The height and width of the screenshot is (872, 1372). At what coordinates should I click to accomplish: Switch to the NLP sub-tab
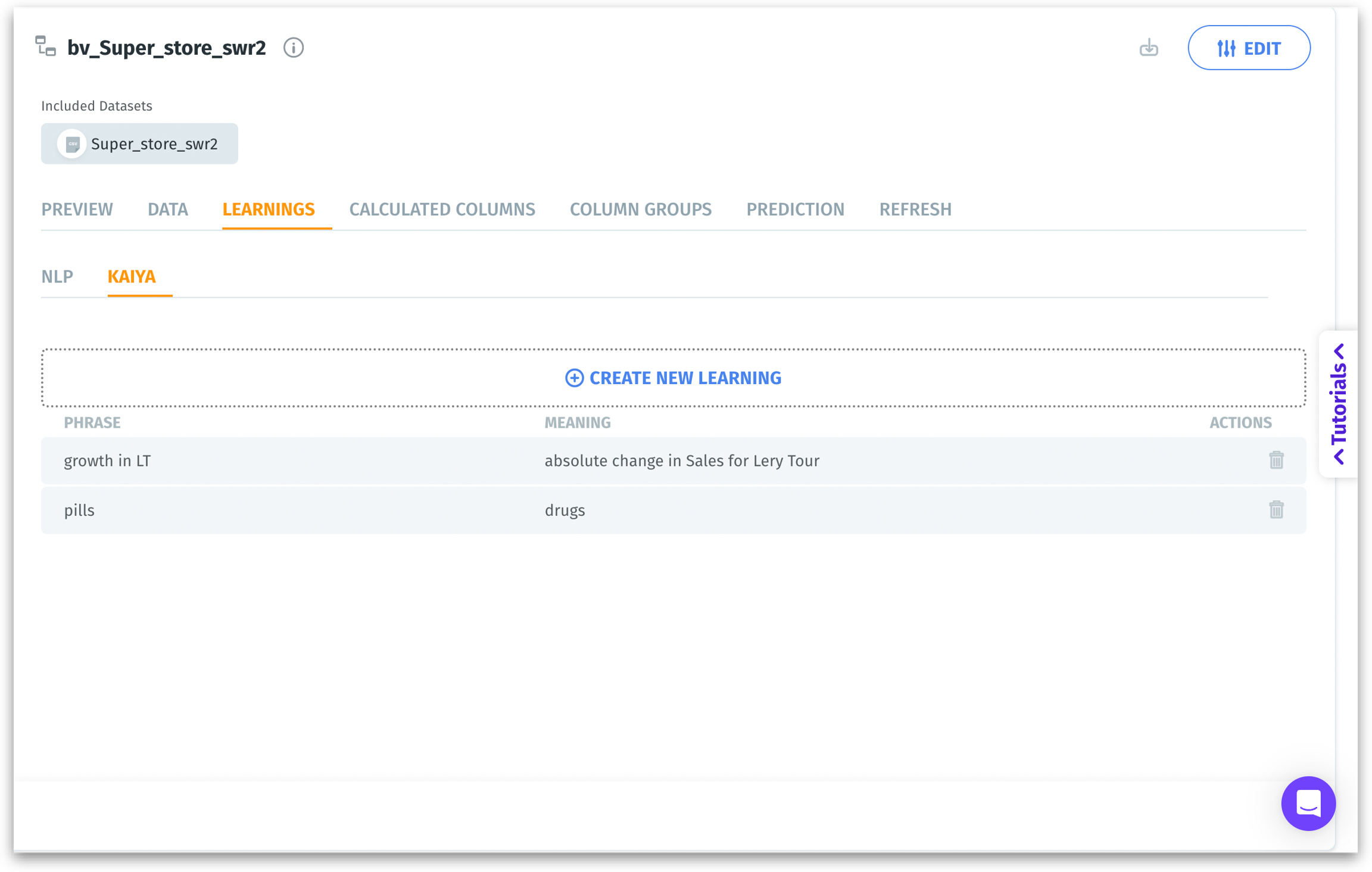click(57, 277)
